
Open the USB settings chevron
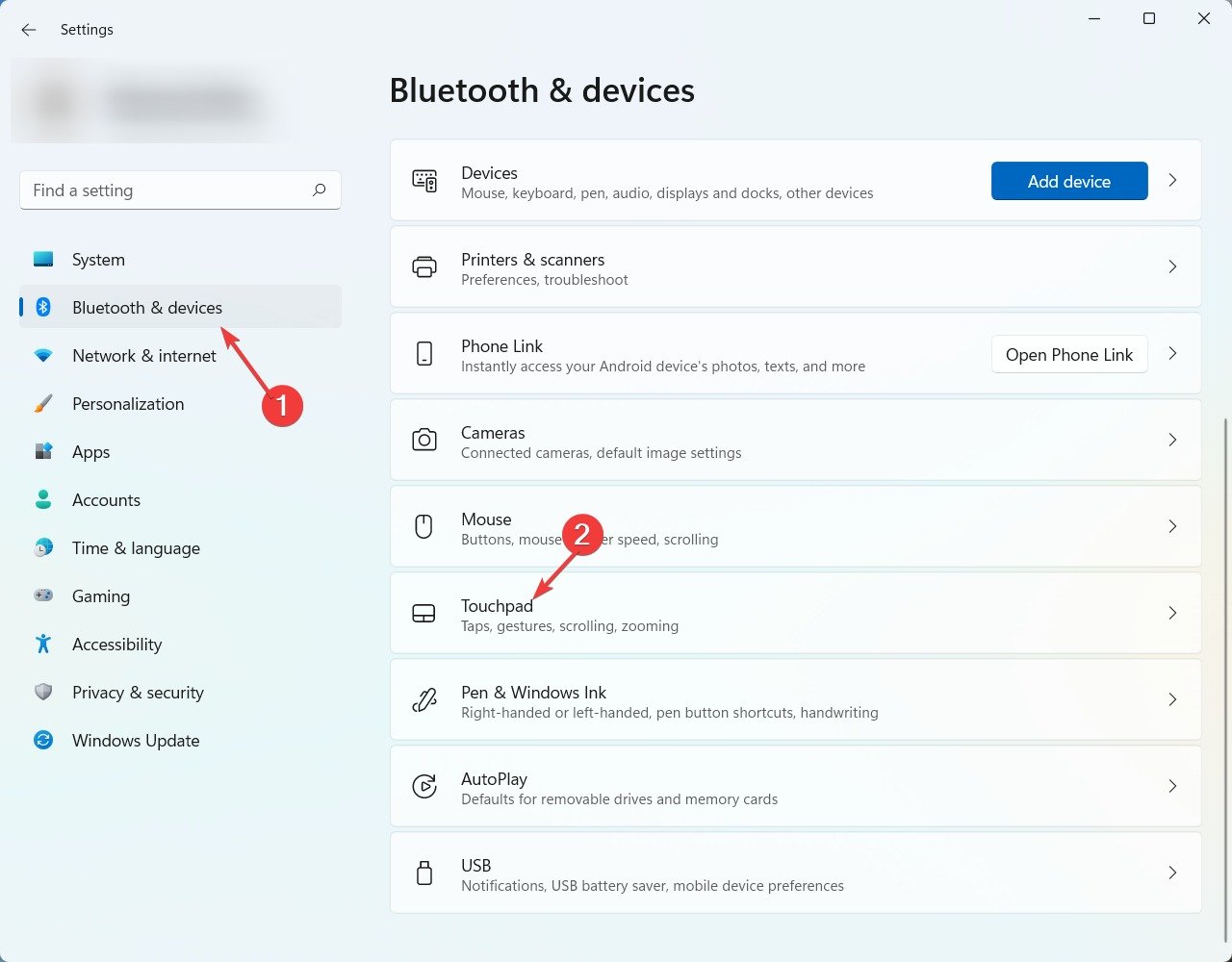(1172, 873)
